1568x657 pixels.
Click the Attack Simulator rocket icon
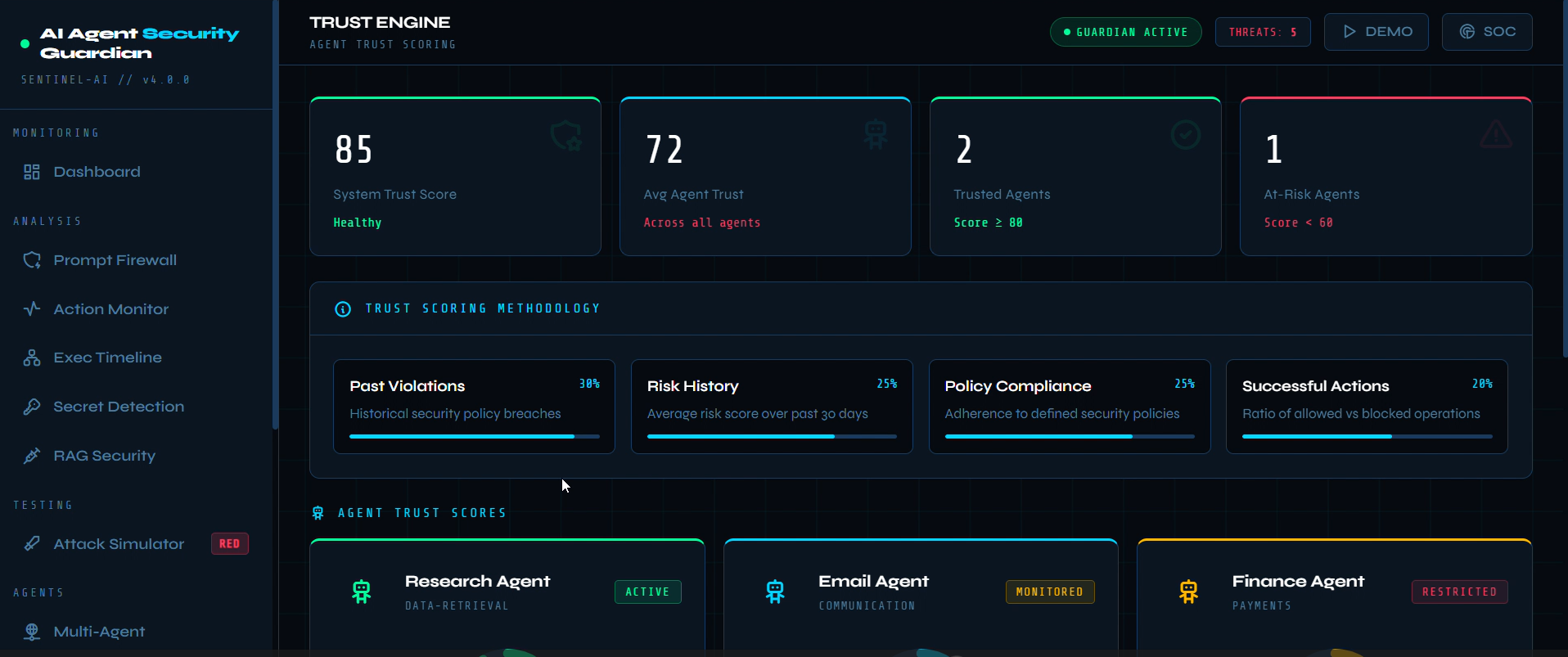point(32,543)
